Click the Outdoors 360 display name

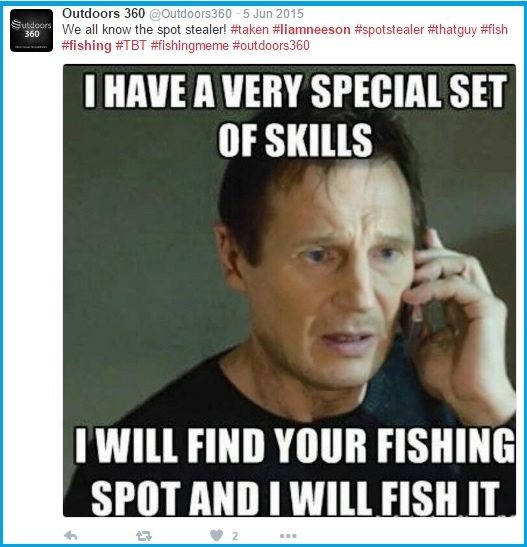pos(103,14)
